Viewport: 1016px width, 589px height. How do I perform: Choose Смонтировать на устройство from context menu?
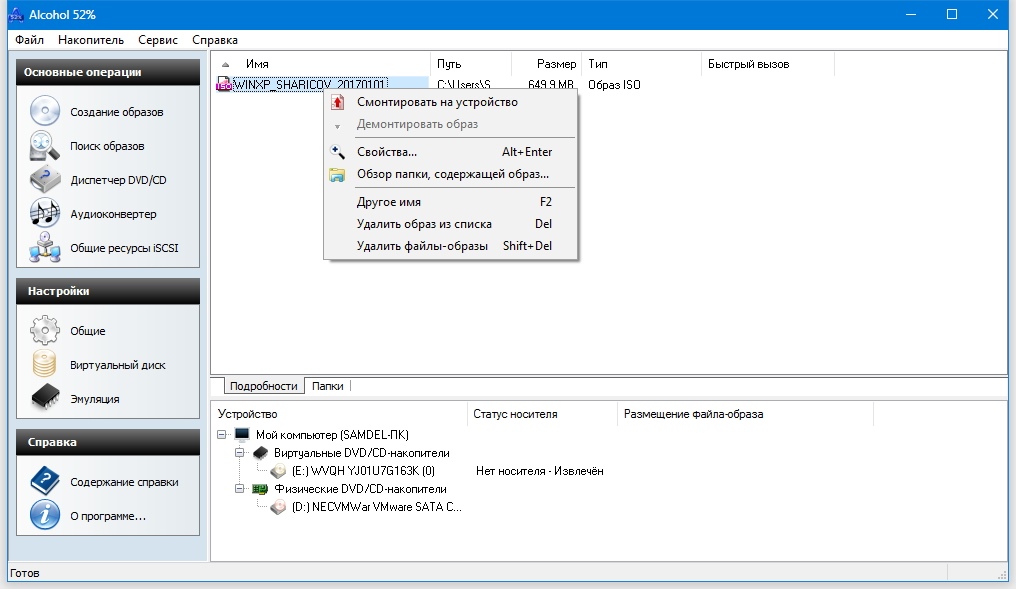pos(437,102)
